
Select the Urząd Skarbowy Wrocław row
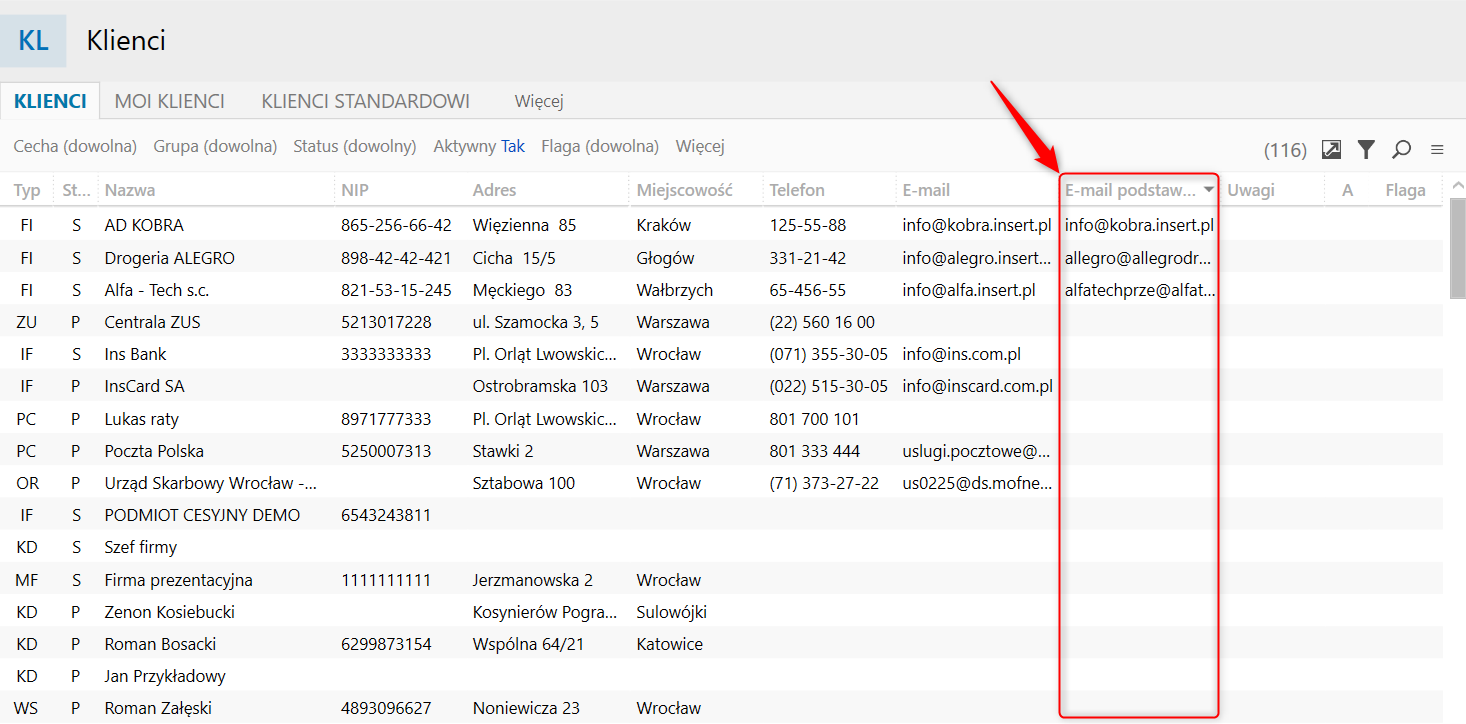coord(721,483)
